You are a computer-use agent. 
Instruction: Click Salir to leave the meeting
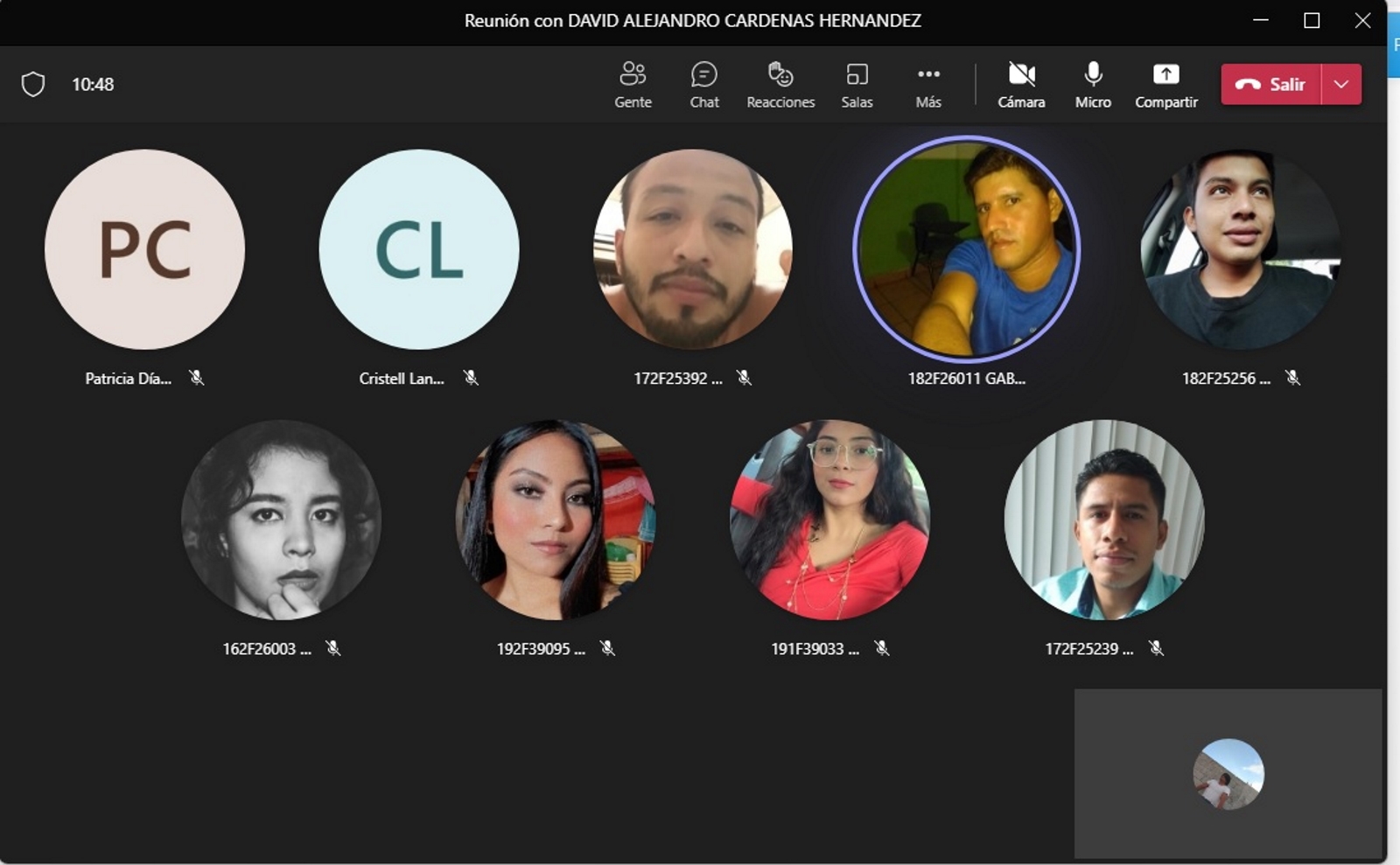pyautogui.click(x=1270, y=84)
